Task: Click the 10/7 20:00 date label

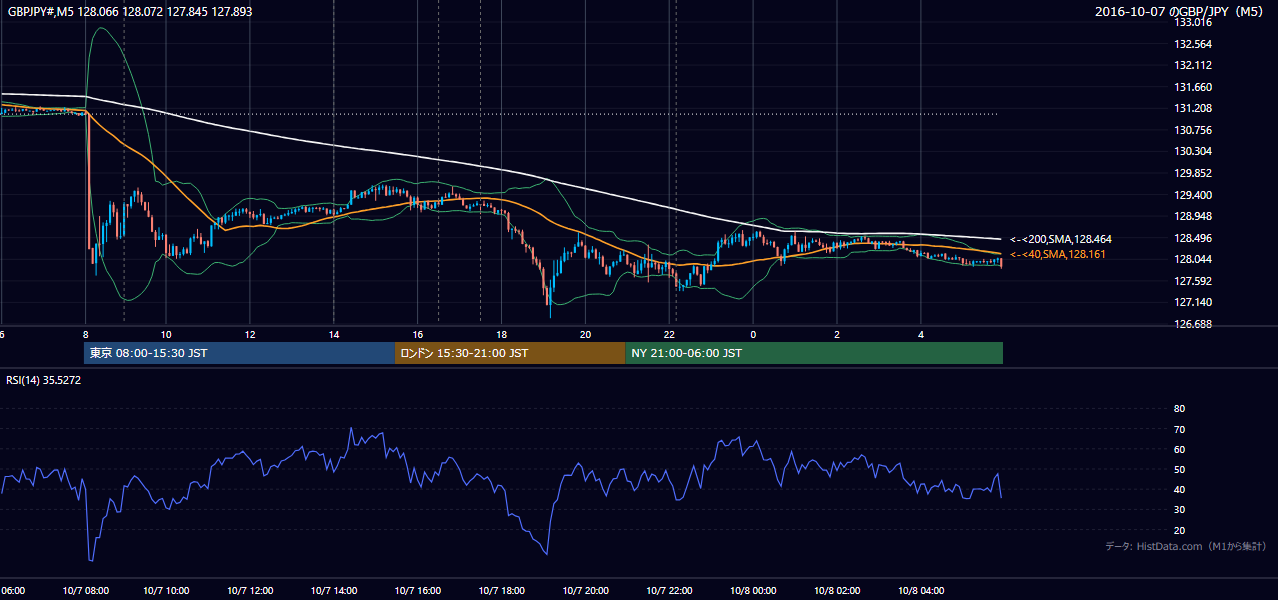Action: [x=586, y=591]
